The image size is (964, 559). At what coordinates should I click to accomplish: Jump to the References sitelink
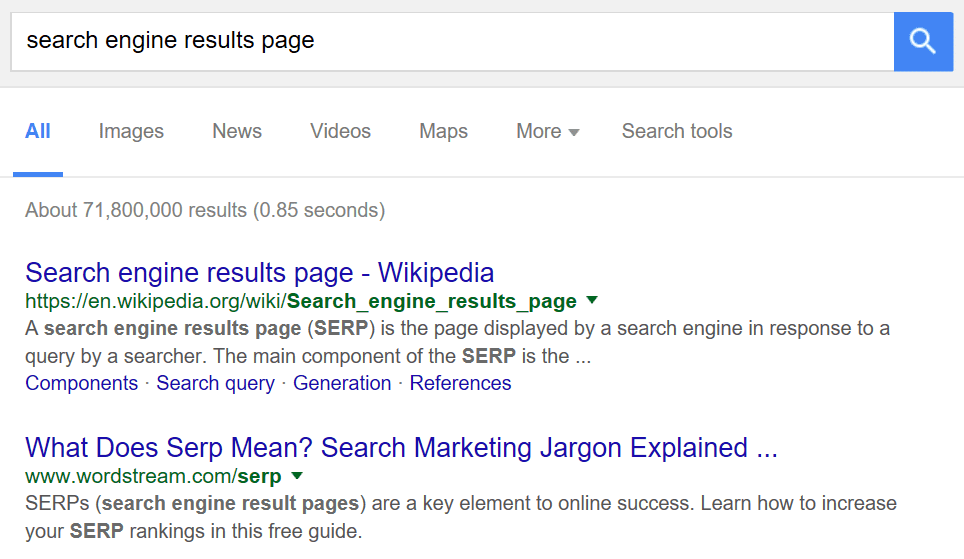(460, 383)
